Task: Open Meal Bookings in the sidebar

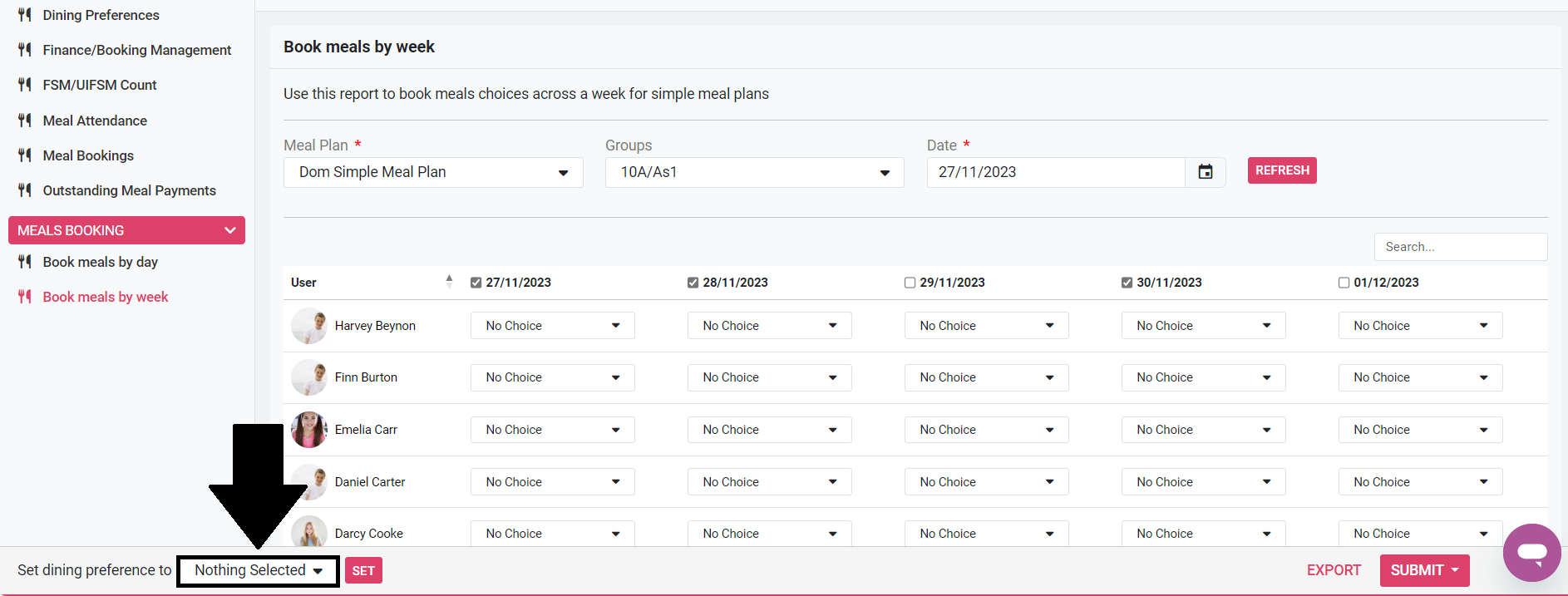Action: coord(88,155)
